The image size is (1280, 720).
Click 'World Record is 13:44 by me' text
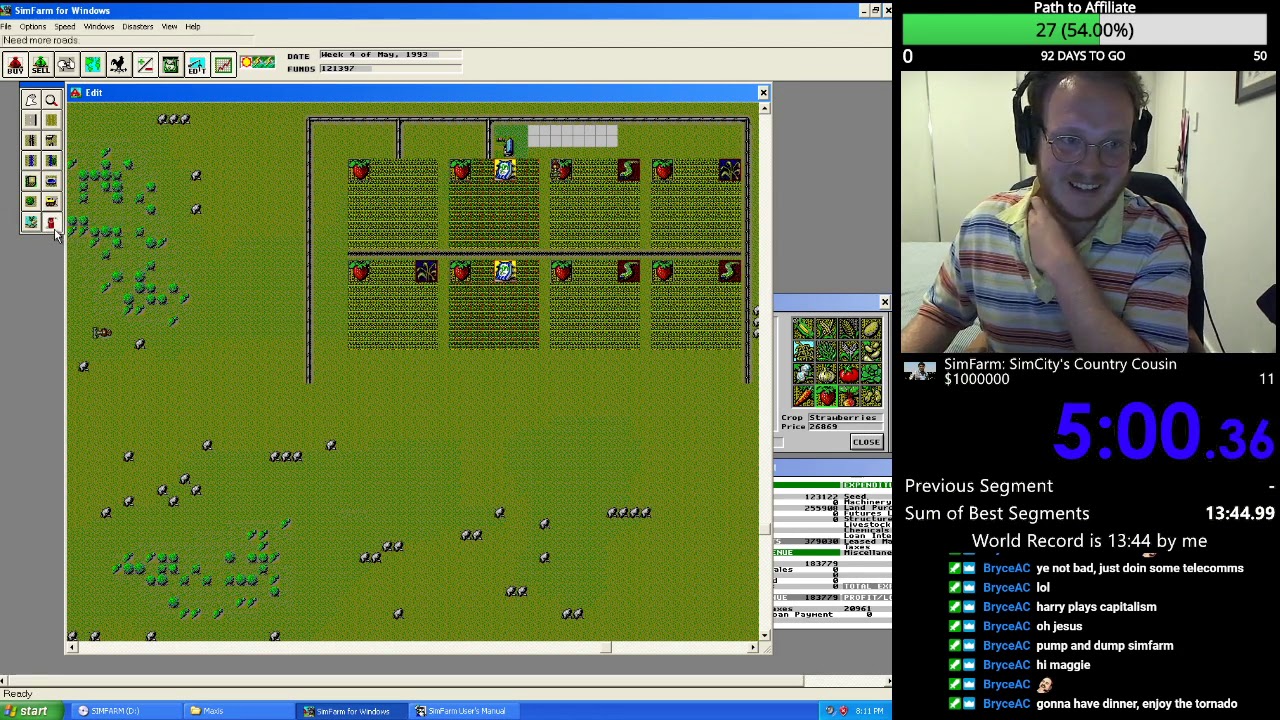click(1089, 541)
